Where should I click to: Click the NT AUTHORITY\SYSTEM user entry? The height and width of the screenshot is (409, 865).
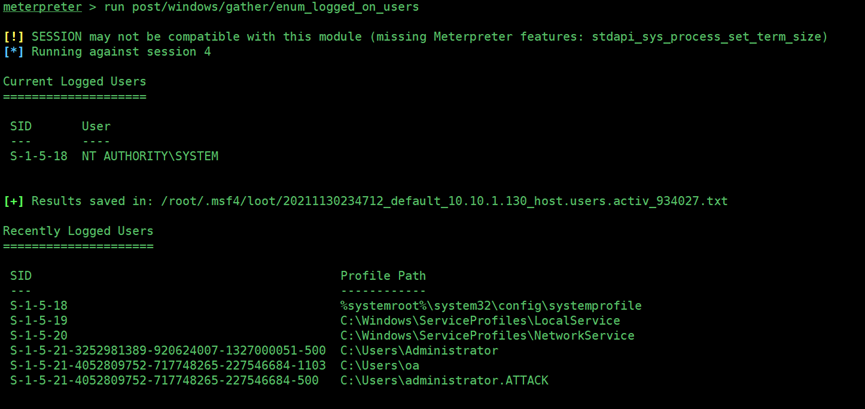(150, 156)
